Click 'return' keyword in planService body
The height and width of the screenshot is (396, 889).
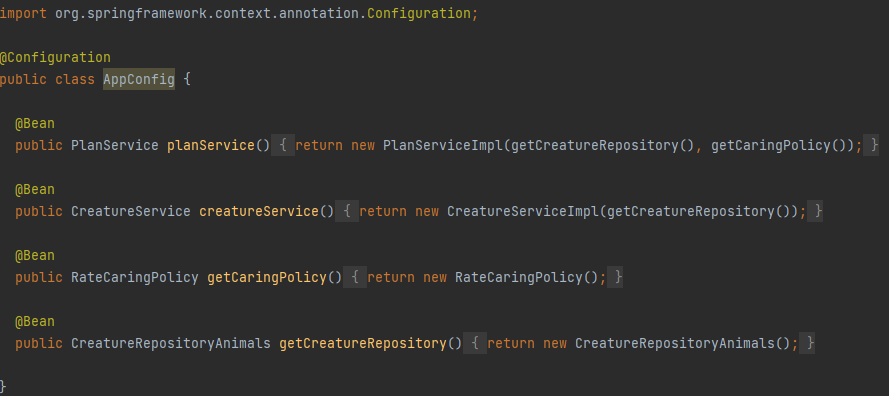pos(319,145)
